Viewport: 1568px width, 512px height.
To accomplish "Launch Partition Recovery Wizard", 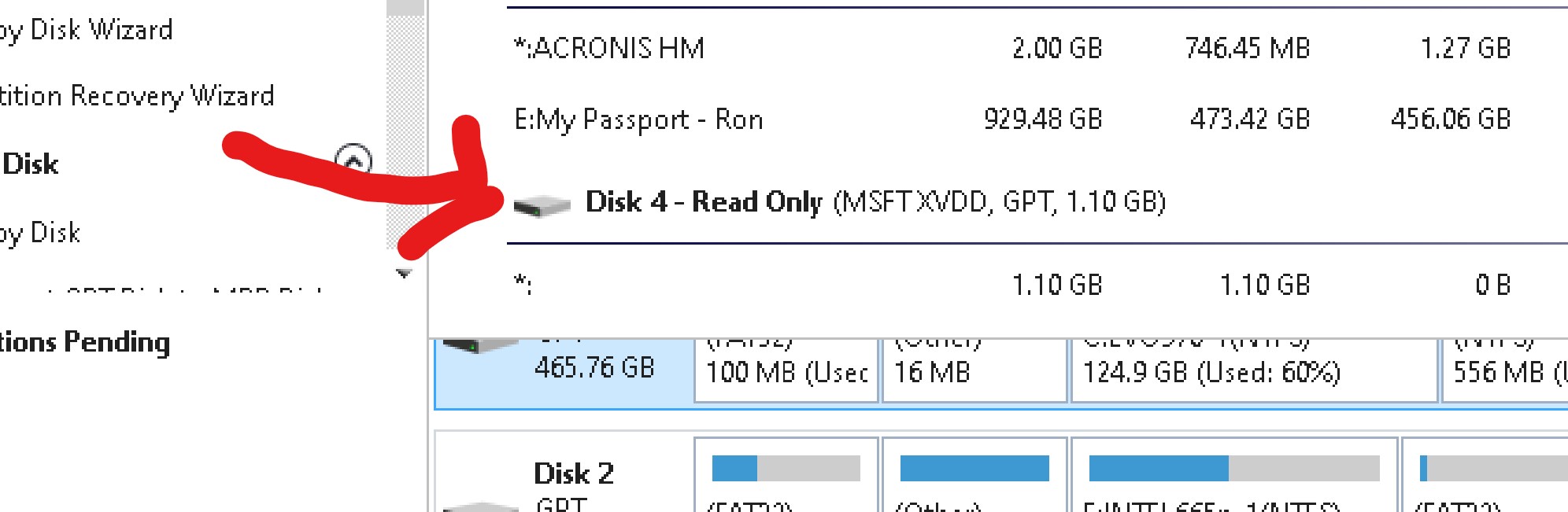I will coord(137,96).
